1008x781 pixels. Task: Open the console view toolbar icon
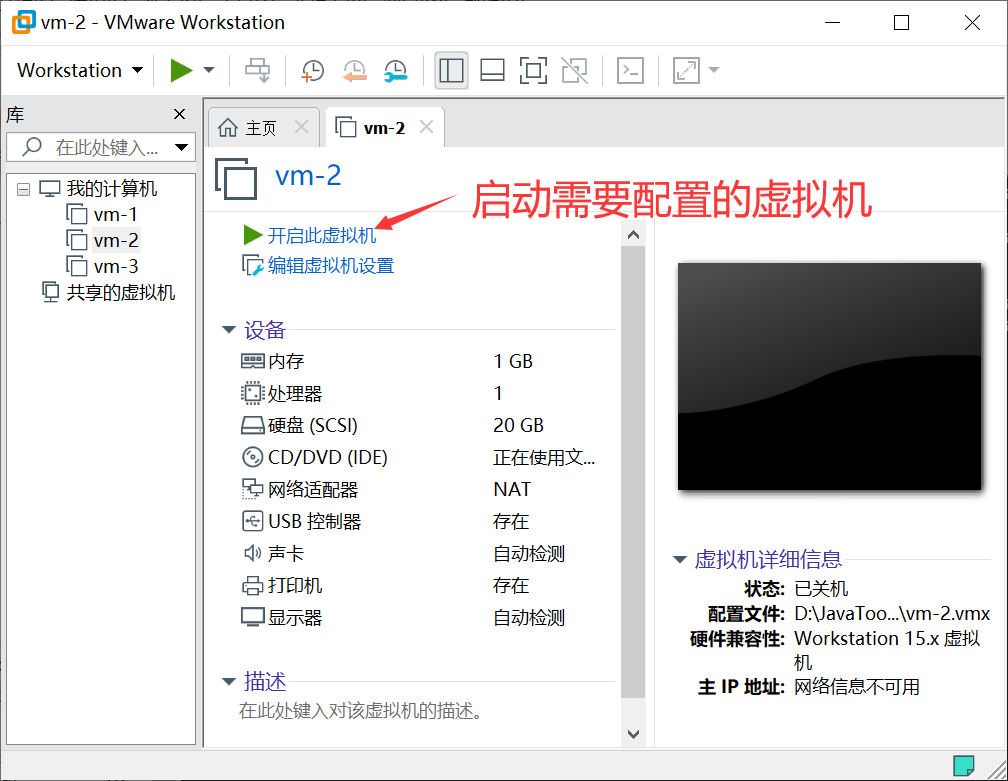click(x=631, y=70)
